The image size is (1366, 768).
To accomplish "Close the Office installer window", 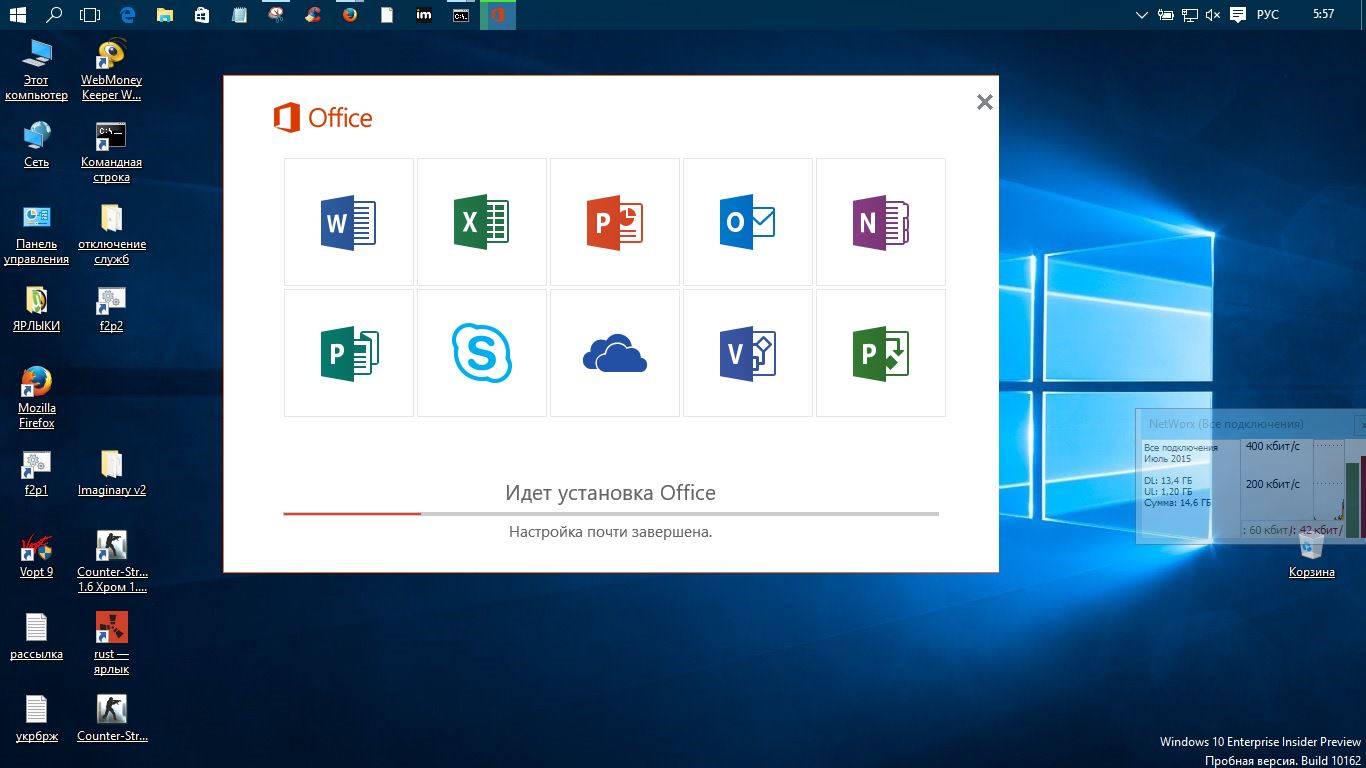I will pos(984,102).
